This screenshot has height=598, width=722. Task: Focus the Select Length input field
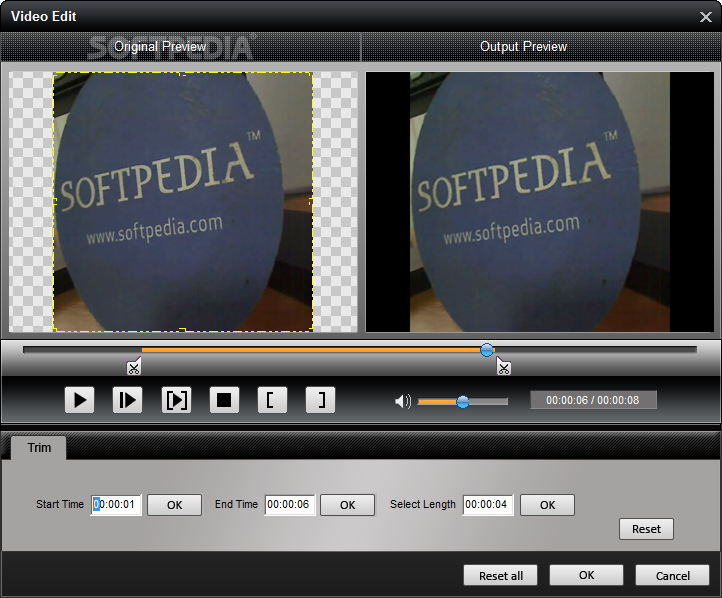click(488, 505)
